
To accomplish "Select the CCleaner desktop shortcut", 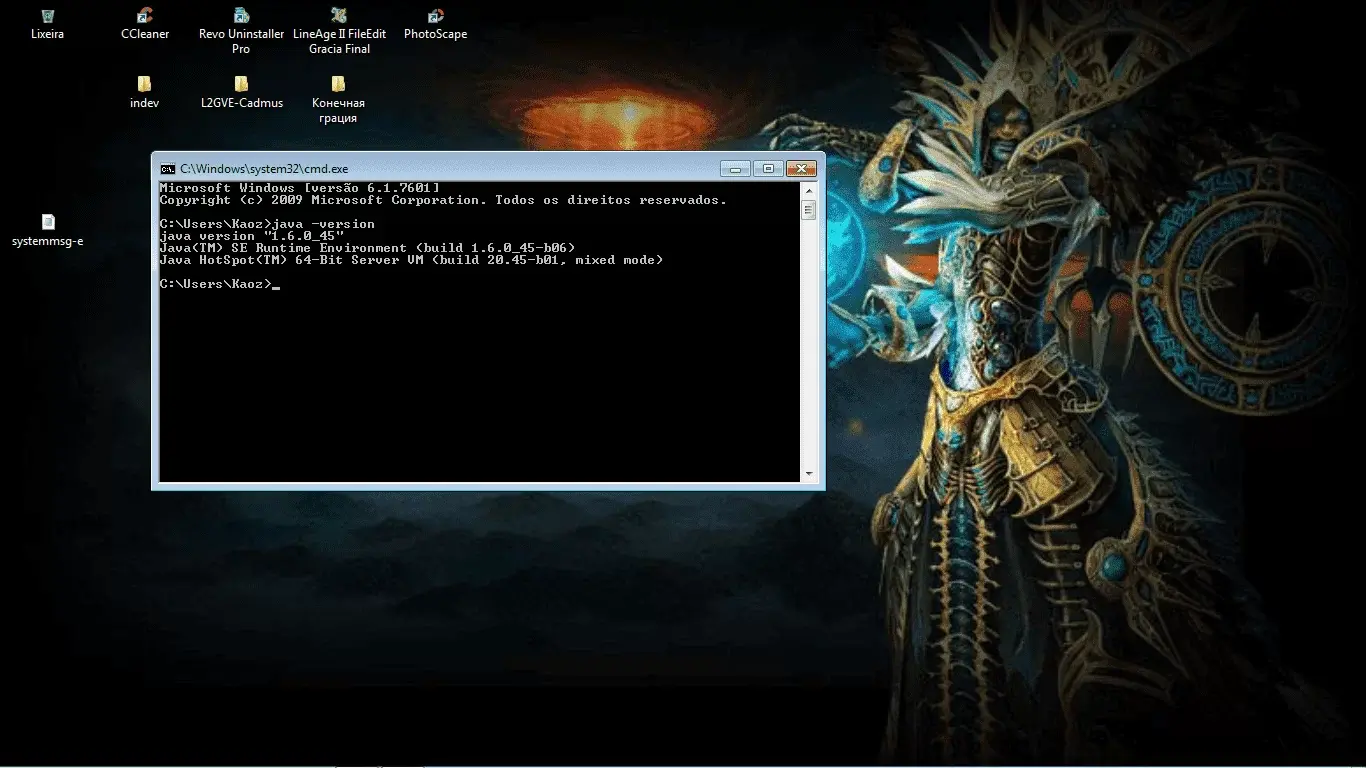I will coord(145,24).
